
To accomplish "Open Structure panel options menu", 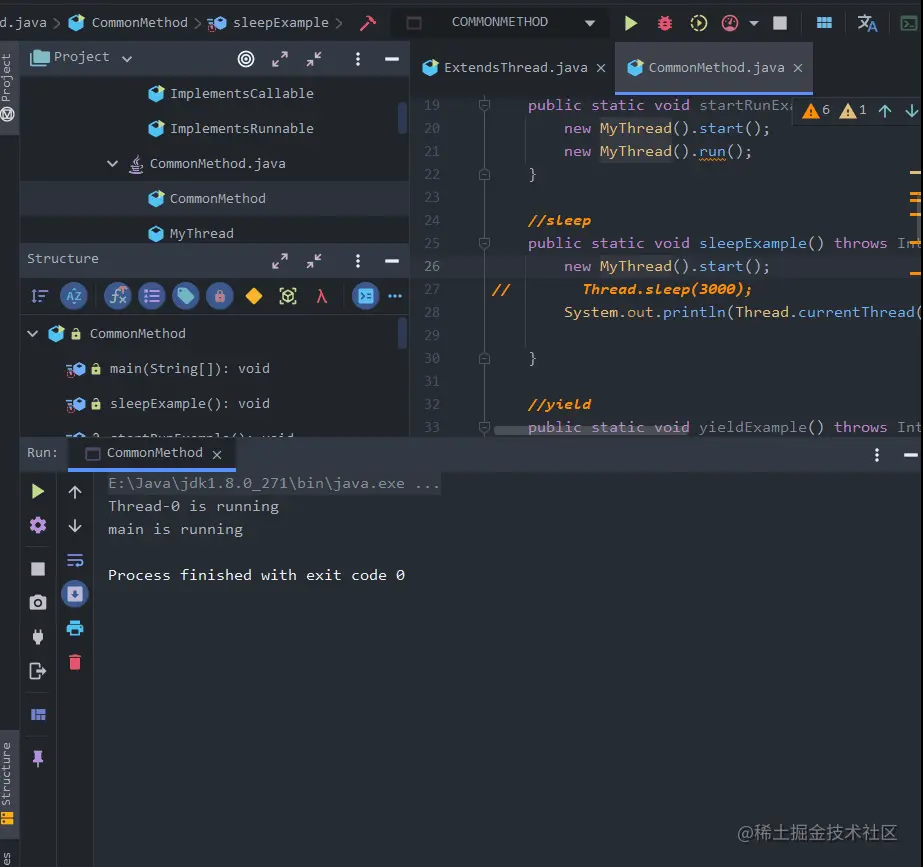I will [358, 261].
